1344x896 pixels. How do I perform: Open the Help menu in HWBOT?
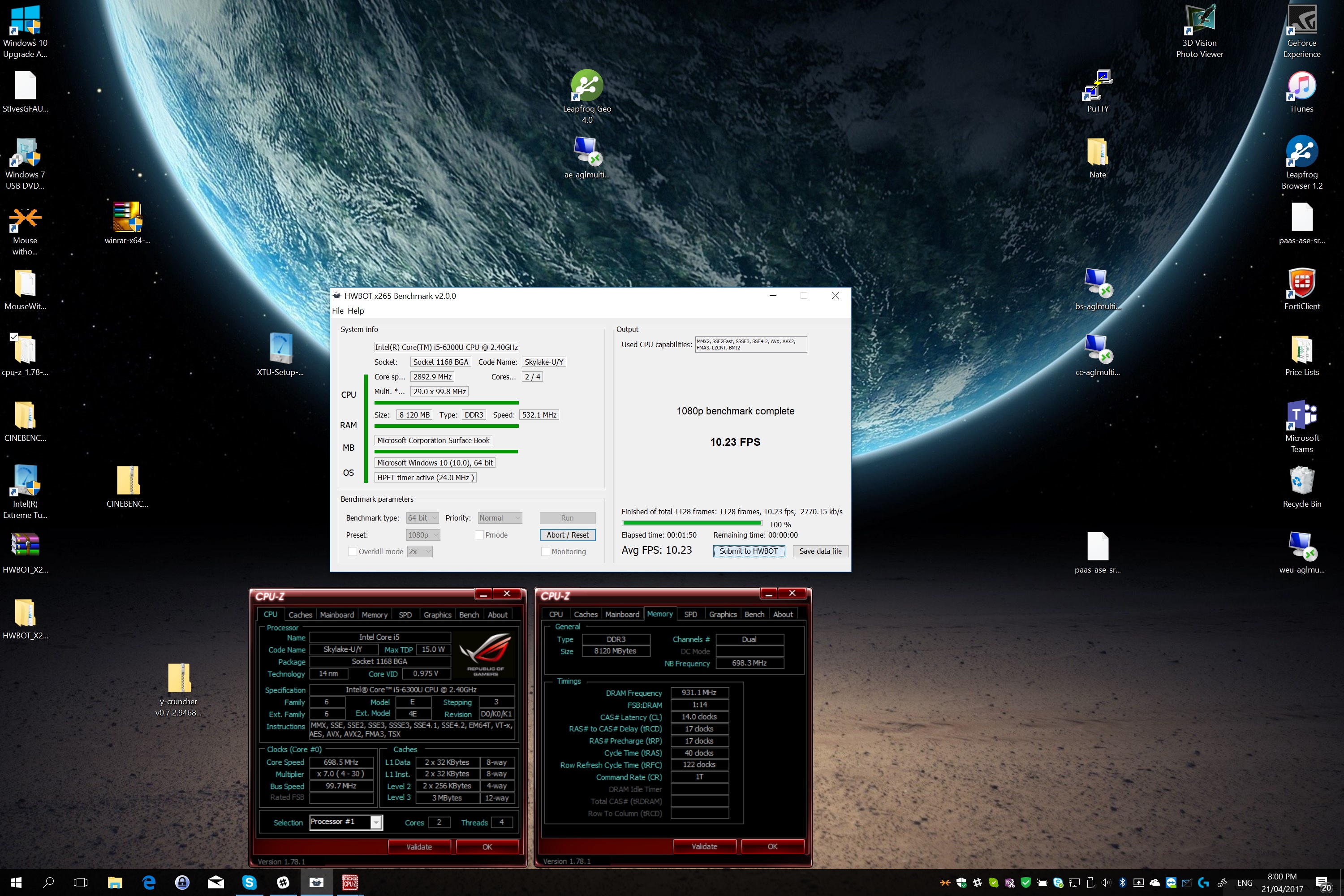(355, 311)
